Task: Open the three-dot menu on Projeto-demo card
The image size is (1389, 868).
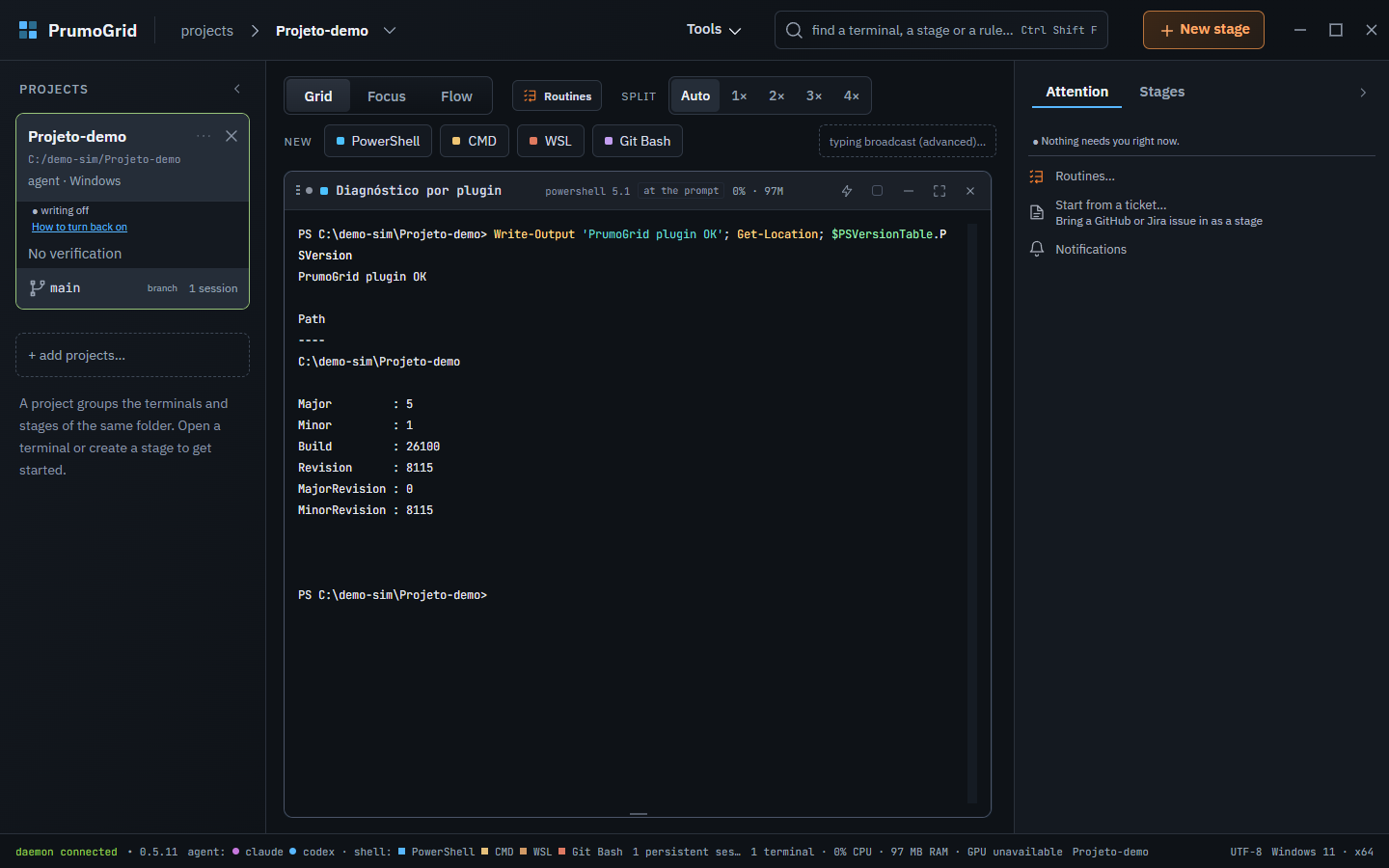Action: pos(204,136)
